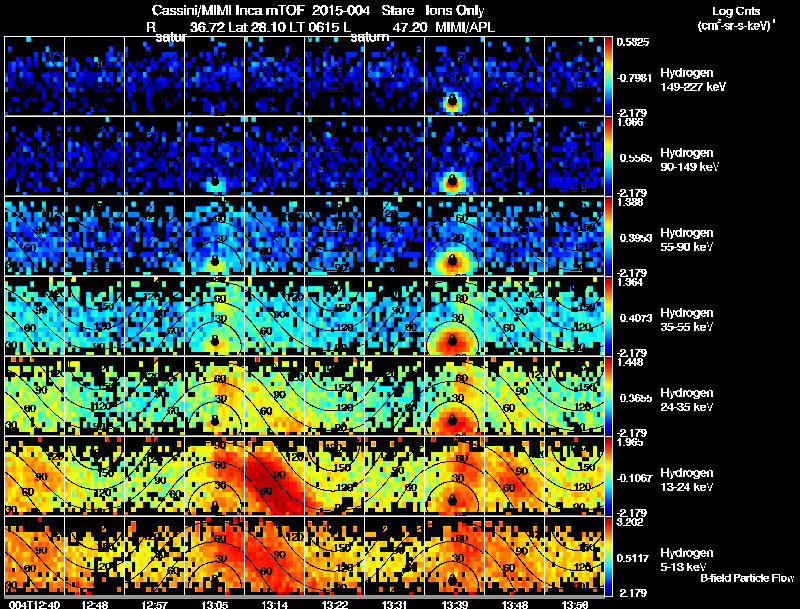Click the '1.388' colorbar value
Screen dimensions: 800x609
630,202
